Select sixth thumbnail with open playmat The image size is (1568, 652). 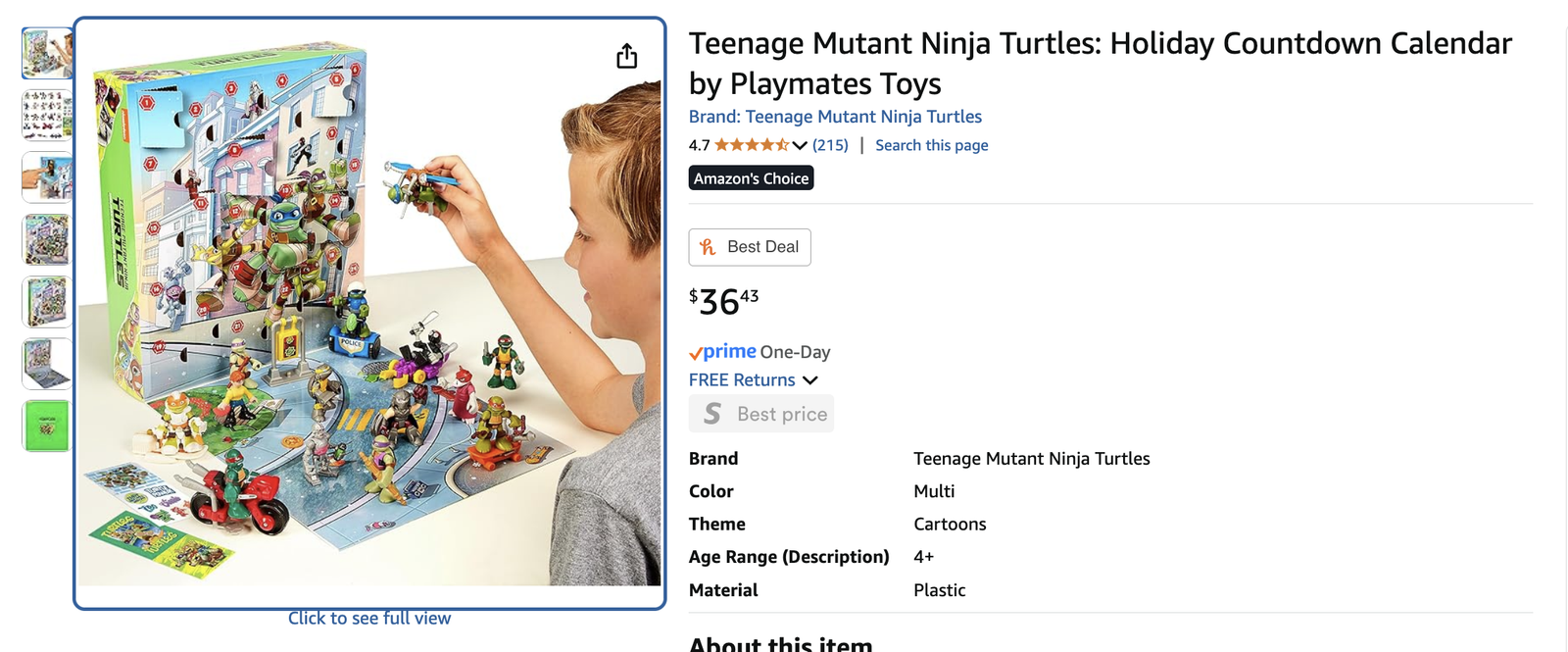point(47,364)
